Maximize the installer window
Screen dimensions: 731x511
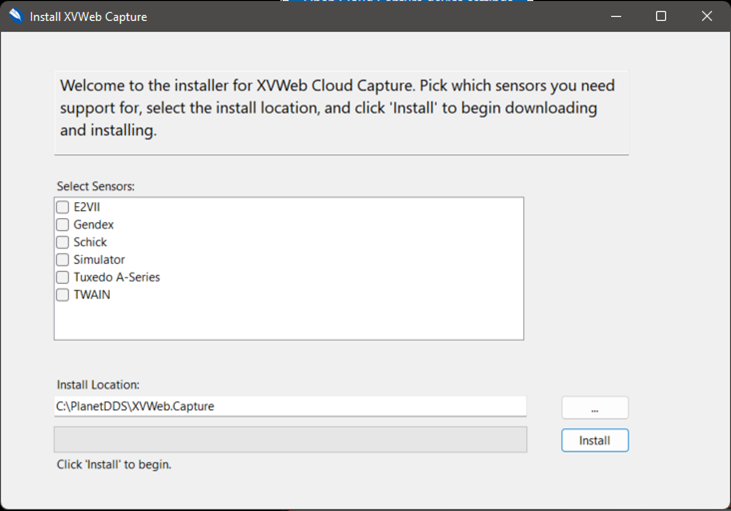tap(660, 16)
